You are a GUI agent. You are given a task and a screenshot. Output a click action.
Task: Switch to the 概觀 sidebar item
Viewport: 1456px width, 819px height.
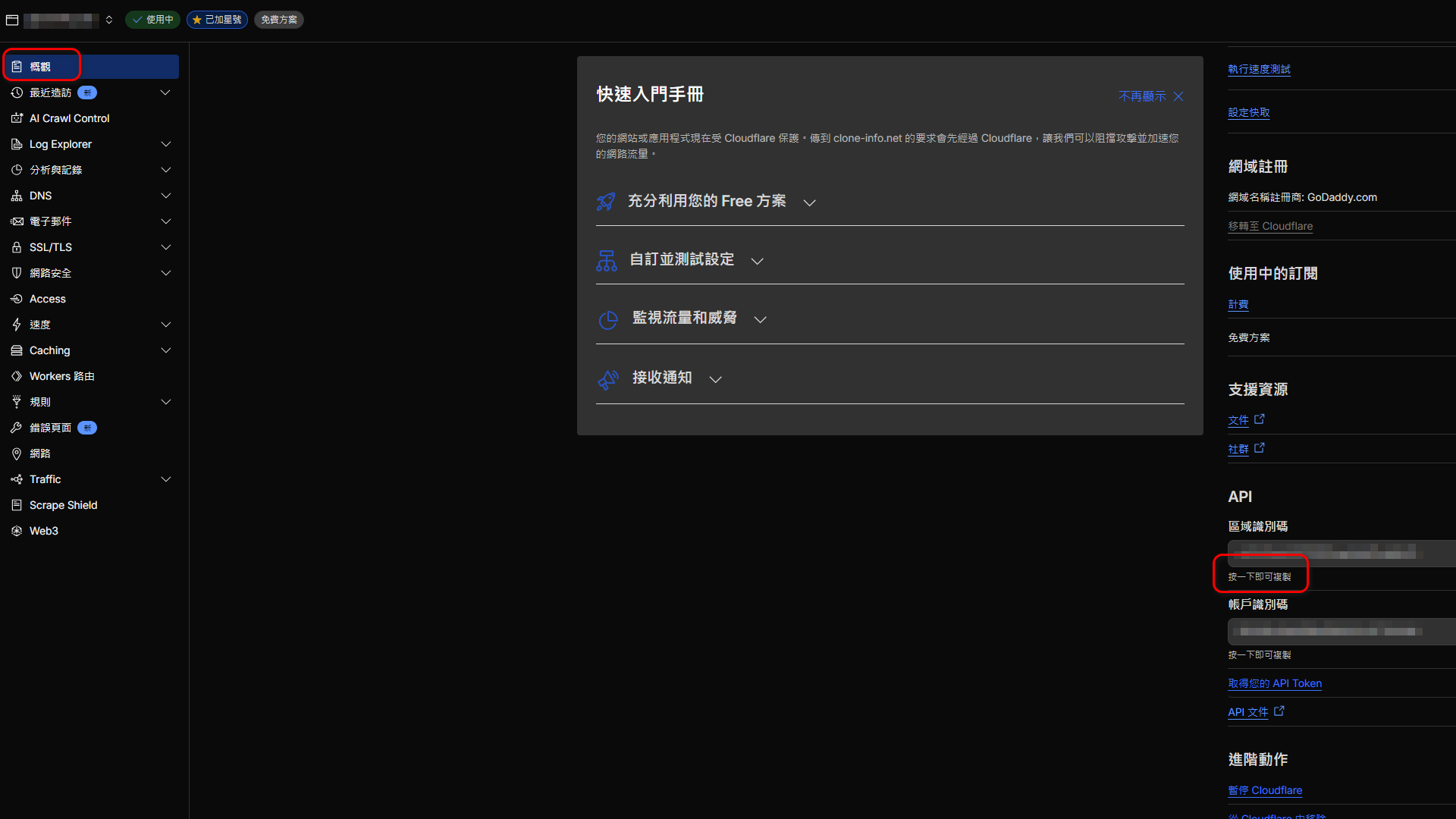[x=42, y=66]
